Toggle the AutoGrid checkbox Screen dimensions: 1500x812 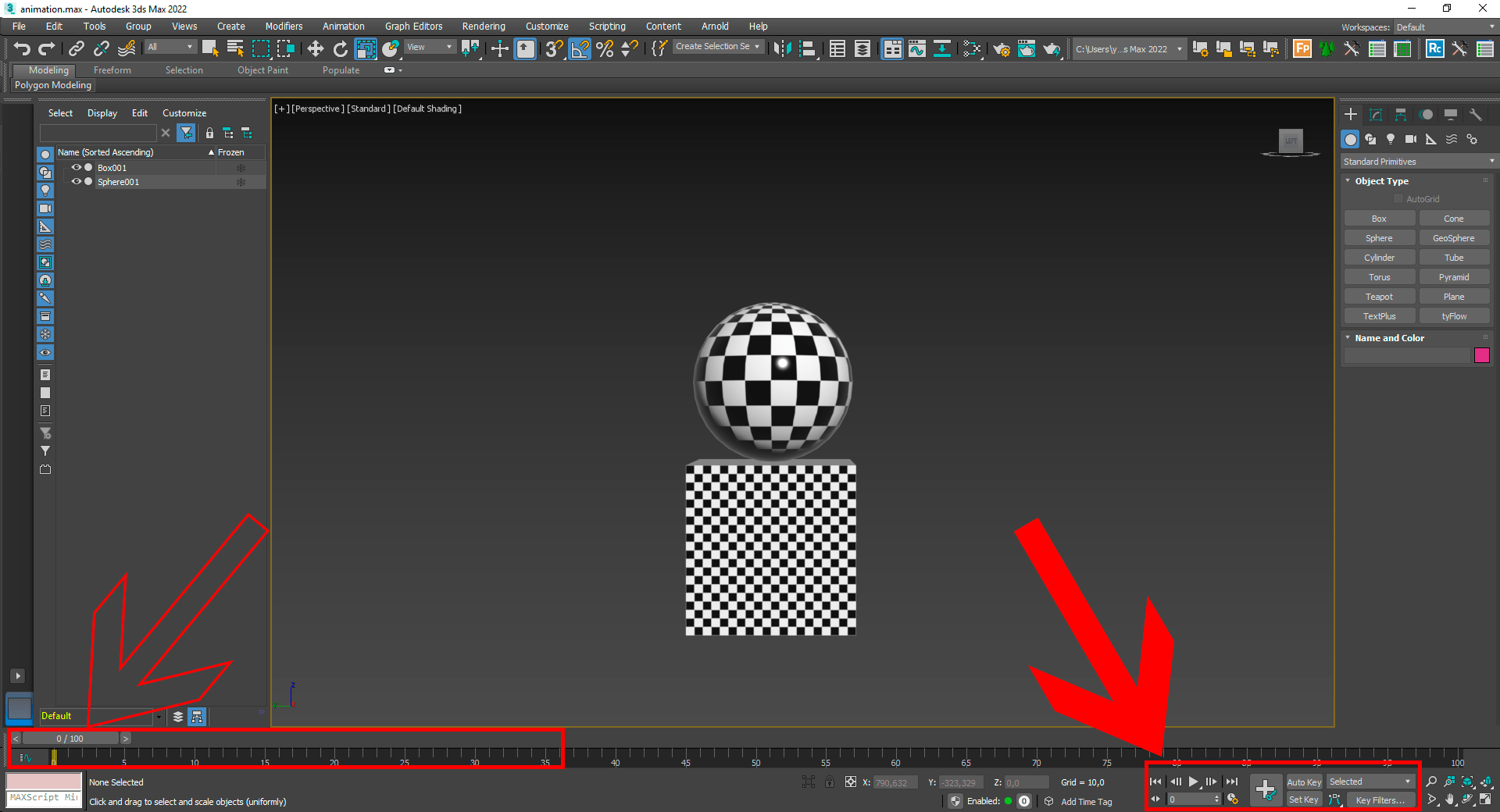tap(1399, 198)
